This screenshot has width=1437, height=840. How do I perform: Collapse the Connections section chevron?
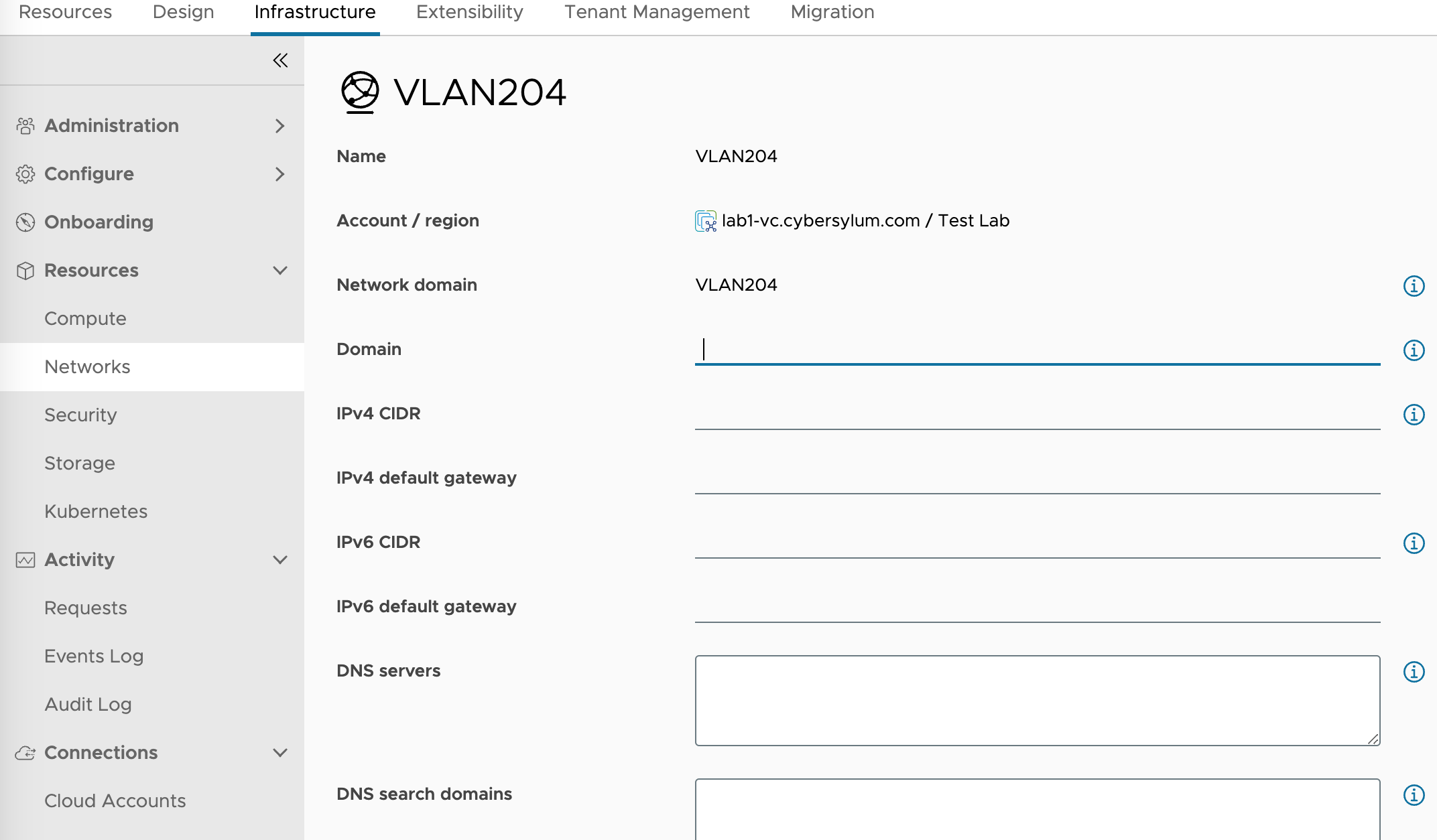[x=280, y=753]
